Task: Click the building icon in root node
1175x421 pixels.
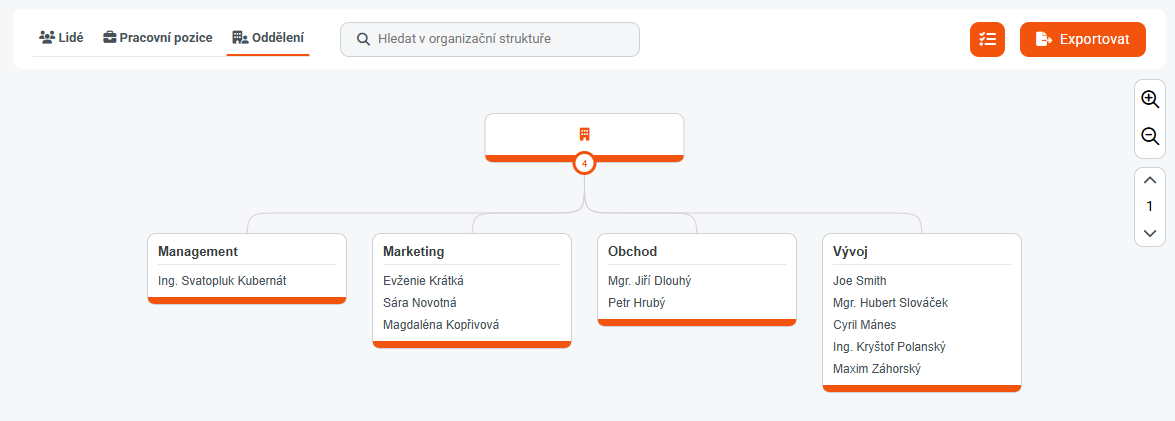Action: [x=584, y=134]
